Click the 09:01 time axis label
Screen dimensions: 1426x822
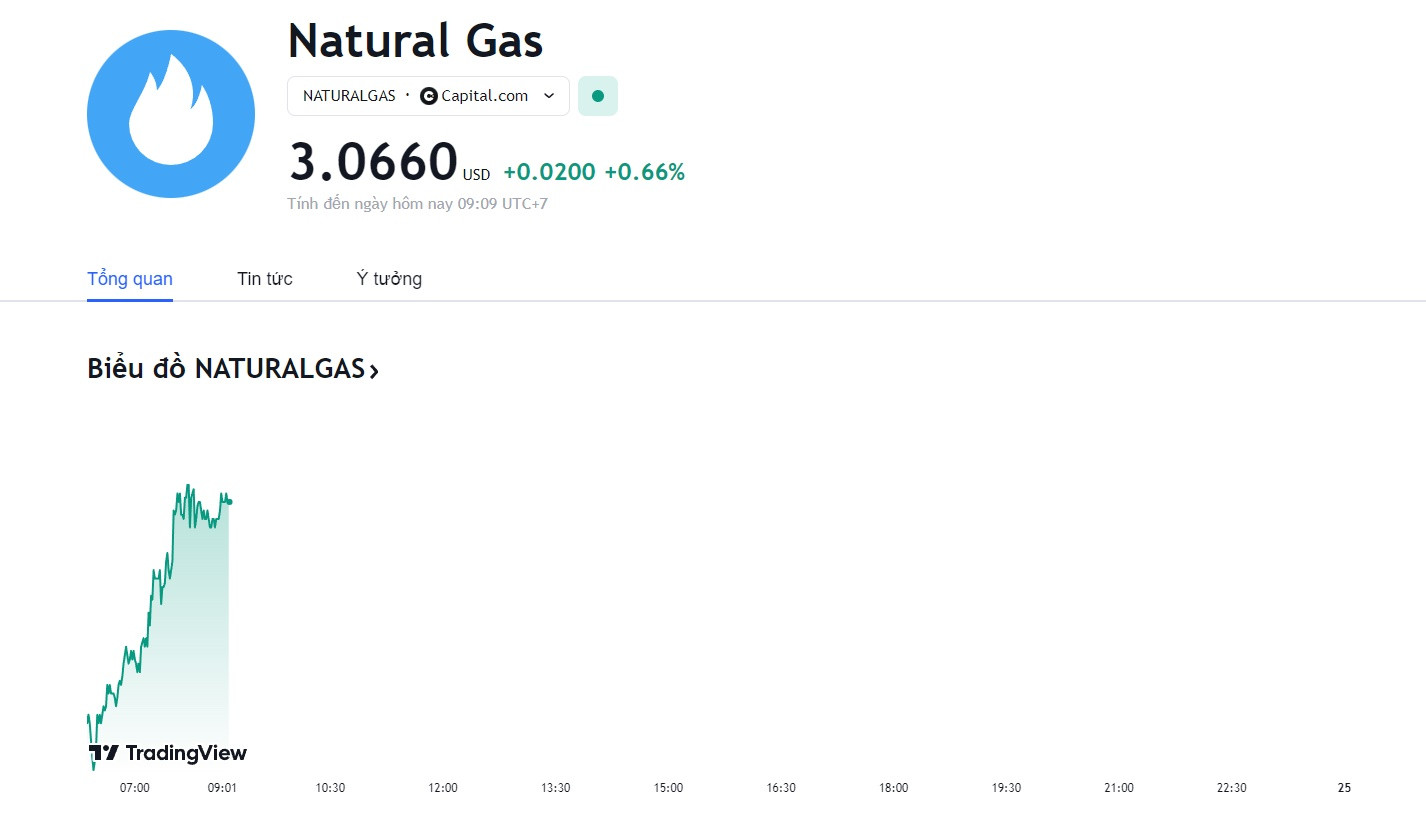click(x=222, y=788)
